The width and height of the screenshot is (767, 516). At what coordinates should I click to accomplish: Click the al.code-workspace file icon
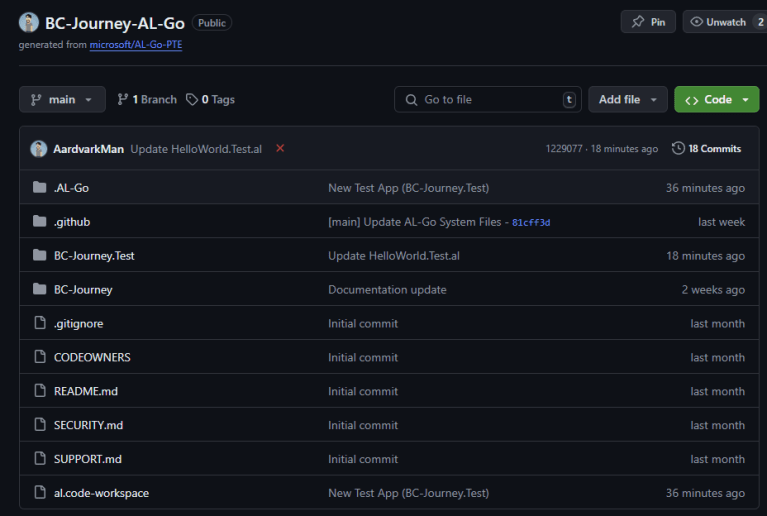(40, 492)
